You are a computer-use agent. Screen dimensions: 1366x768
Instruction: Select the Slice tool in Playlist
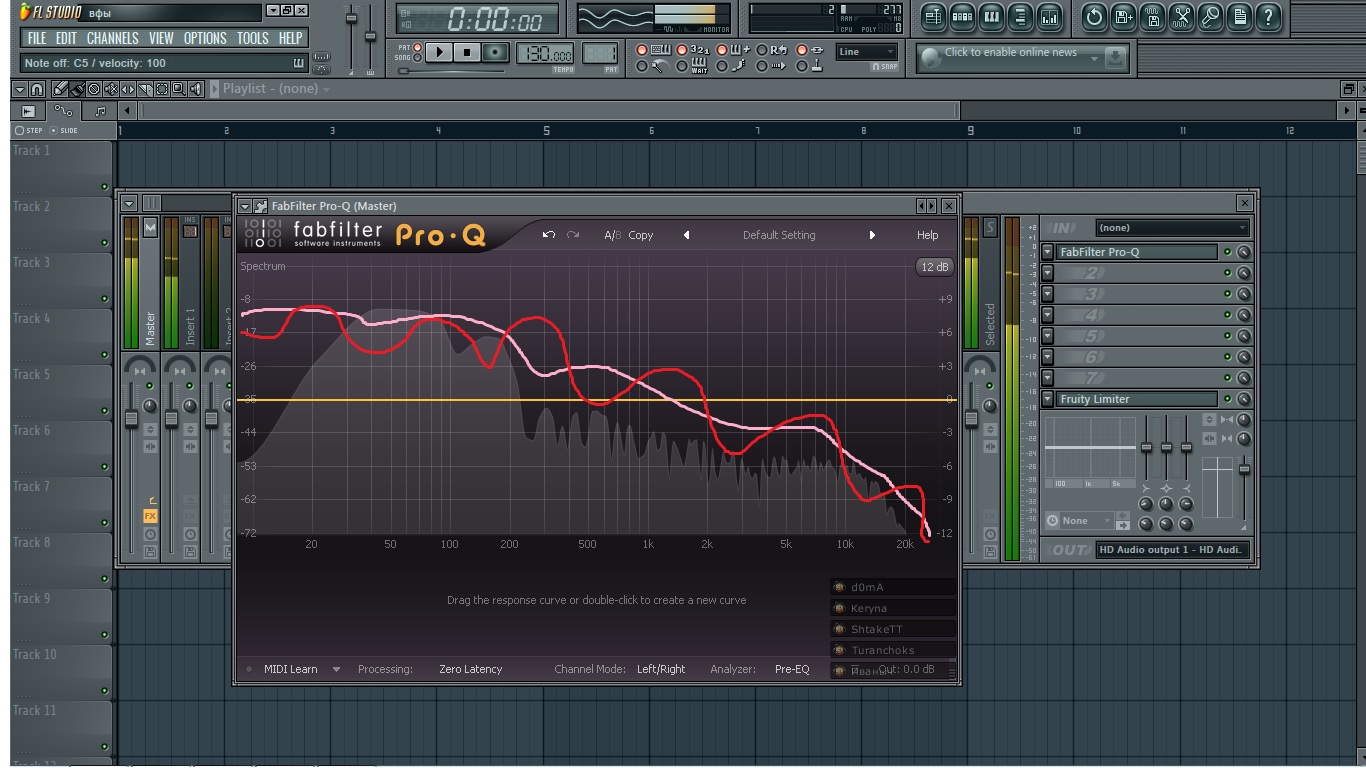[145, 89]
